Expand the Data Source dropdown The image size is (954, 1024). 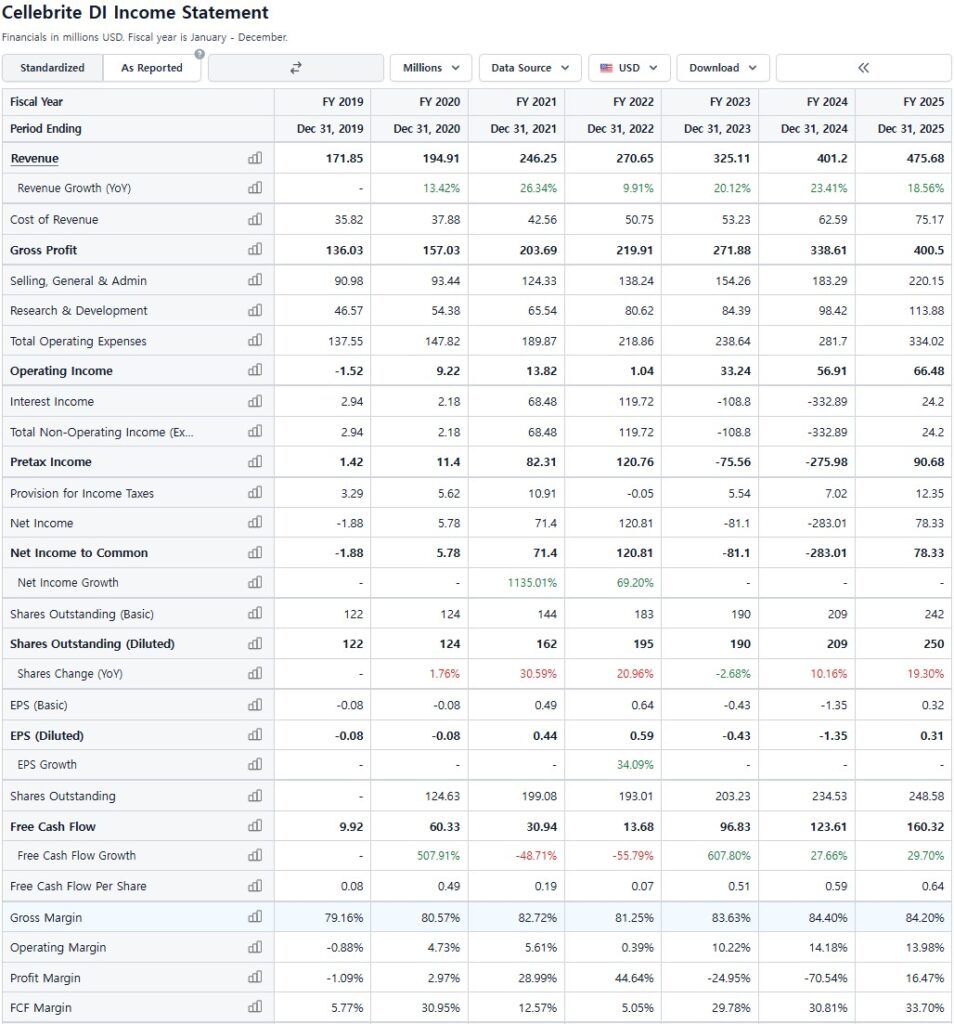pos(530,68)
